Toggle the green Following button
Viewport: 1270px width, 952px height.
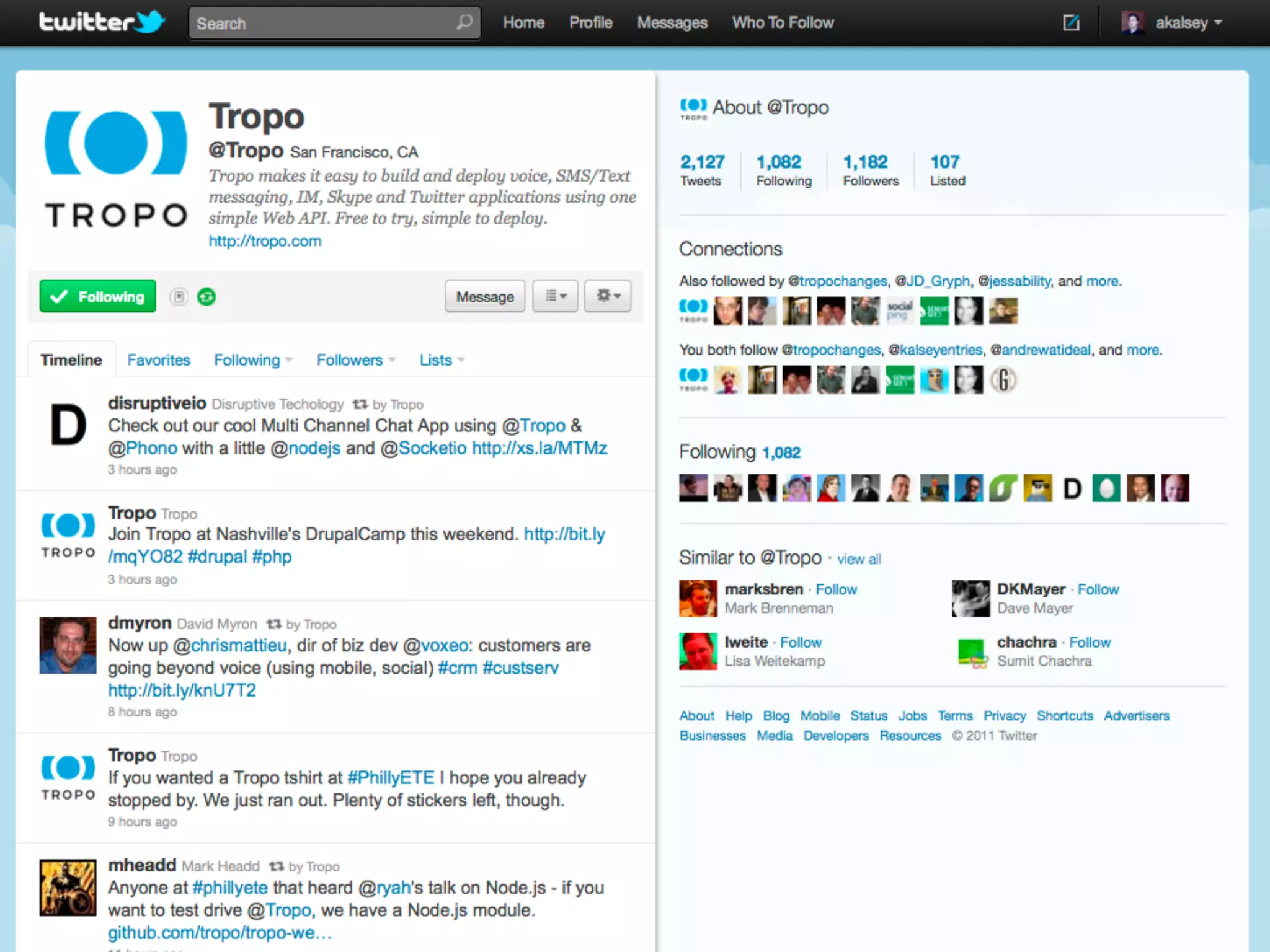[x=98, y=296]
